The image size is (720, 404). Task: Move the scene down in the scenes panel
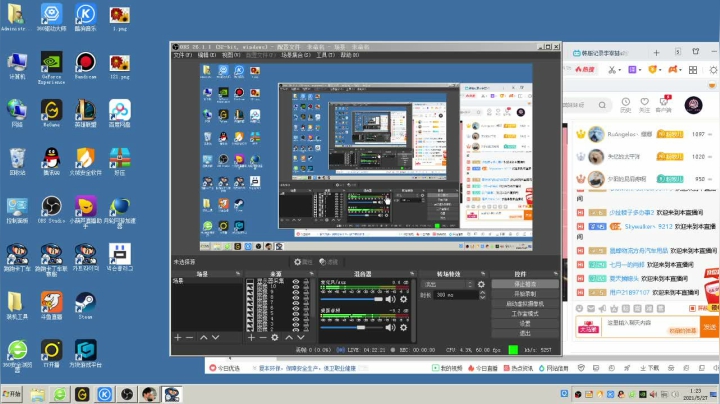215,337
